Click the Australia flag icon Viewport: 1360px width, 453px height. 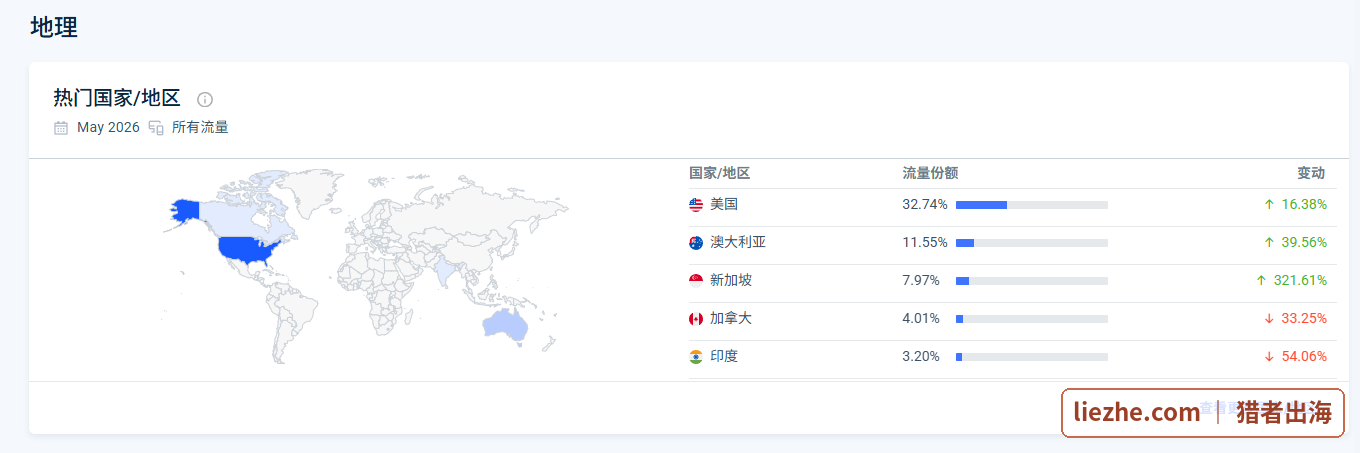coord(696,243)
